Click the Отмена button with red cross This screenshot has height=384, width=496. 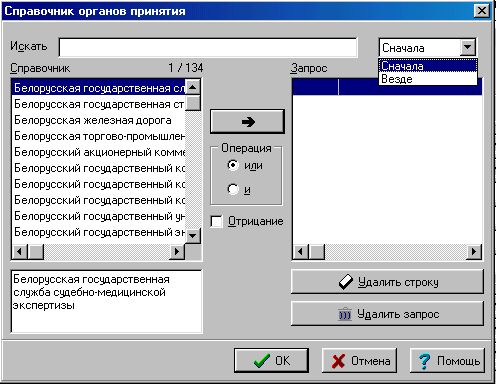tap(359, 360)
